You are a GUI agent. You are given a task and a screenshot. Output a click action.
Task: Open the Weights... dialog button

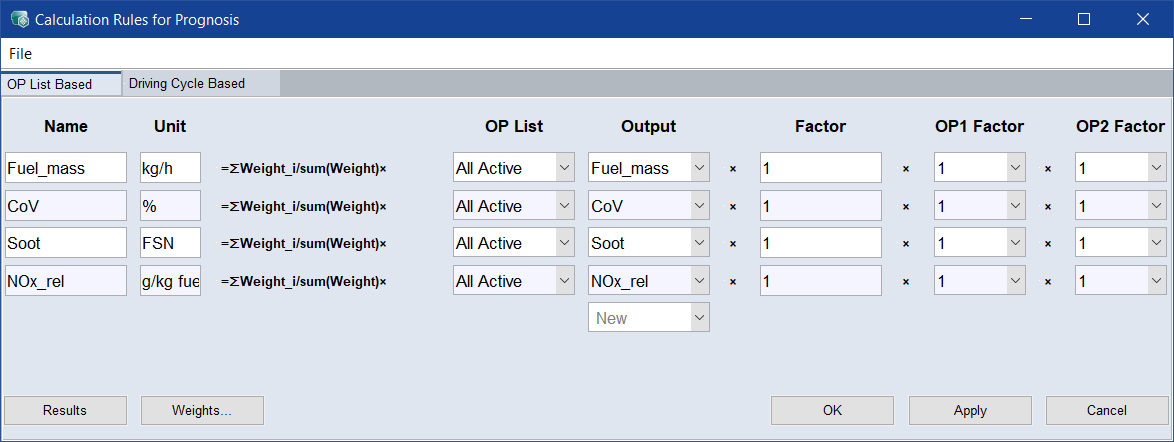pos(202,410)
